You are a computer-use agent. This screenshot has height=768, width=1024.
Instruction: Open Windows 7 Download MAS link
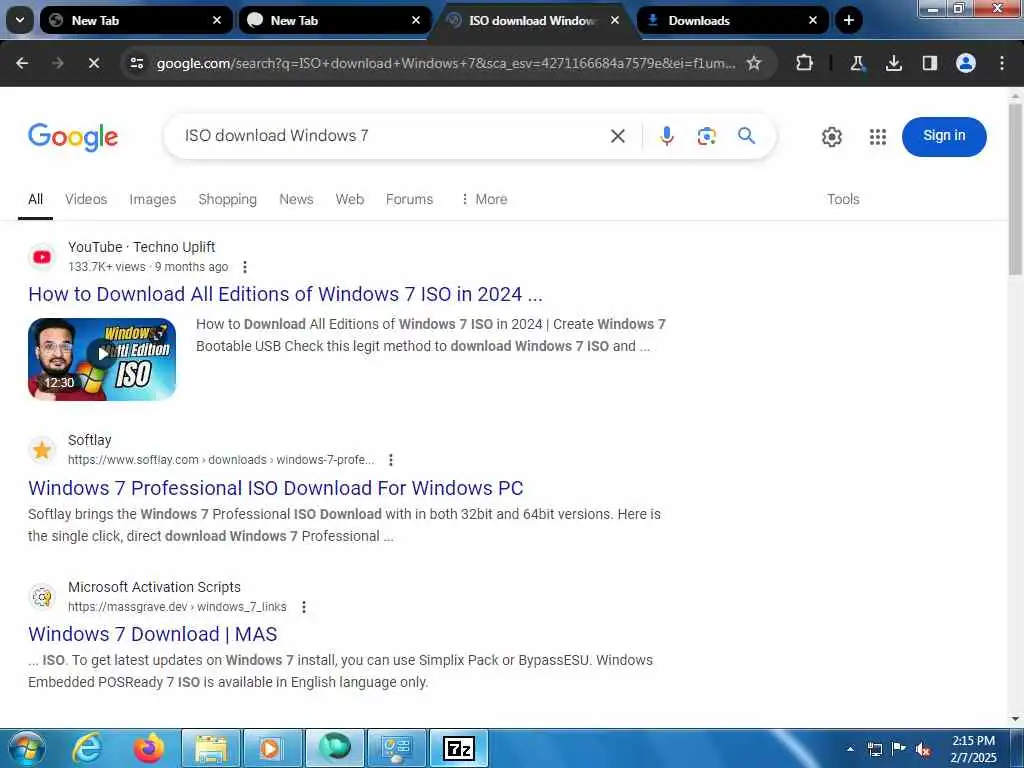click(153, 634)
